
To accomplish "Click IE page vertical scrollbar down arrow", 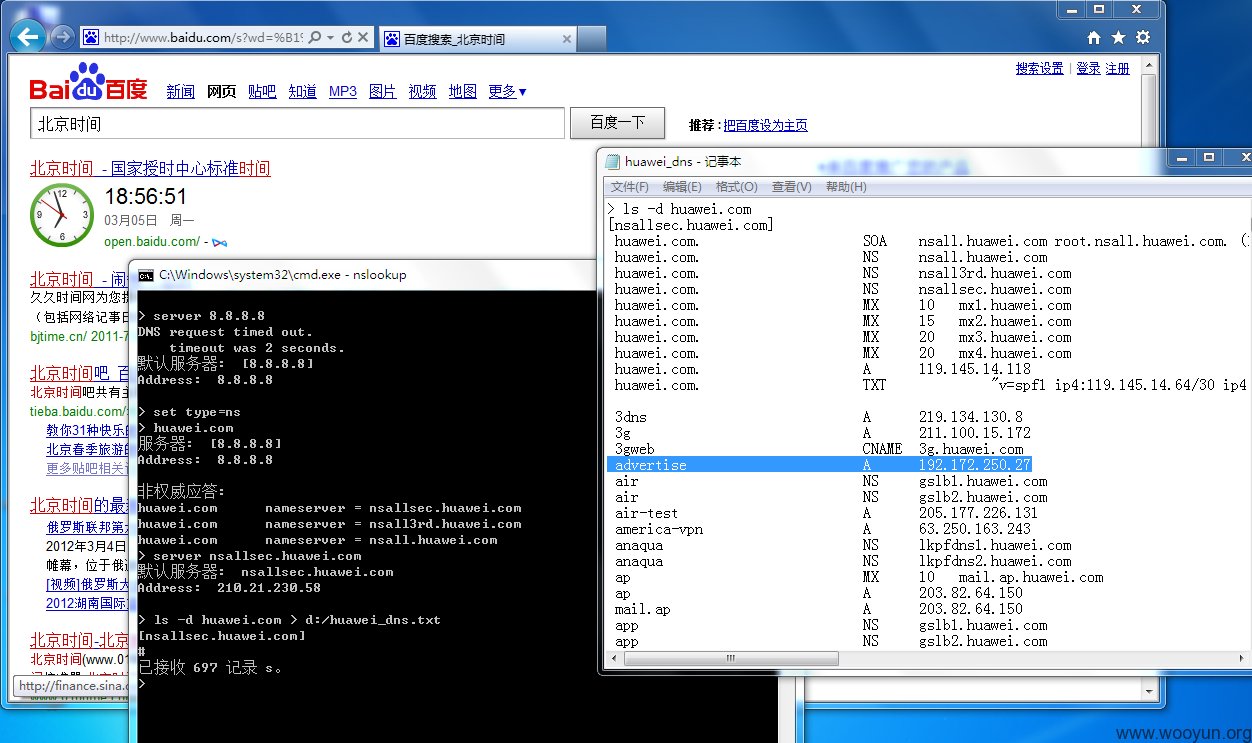I will 1149,690.
